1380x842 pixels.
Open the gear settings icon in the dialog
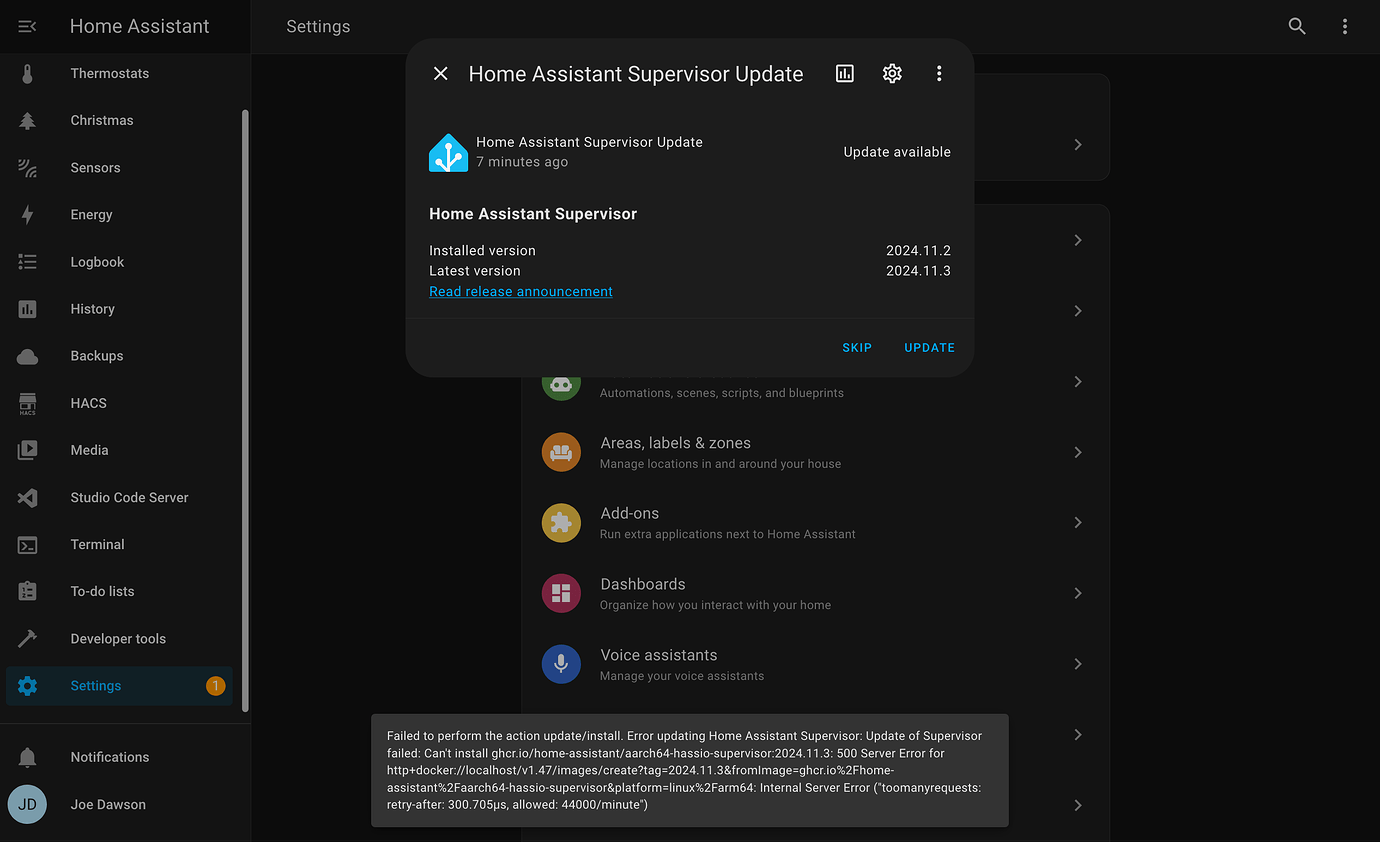(892, 73)
